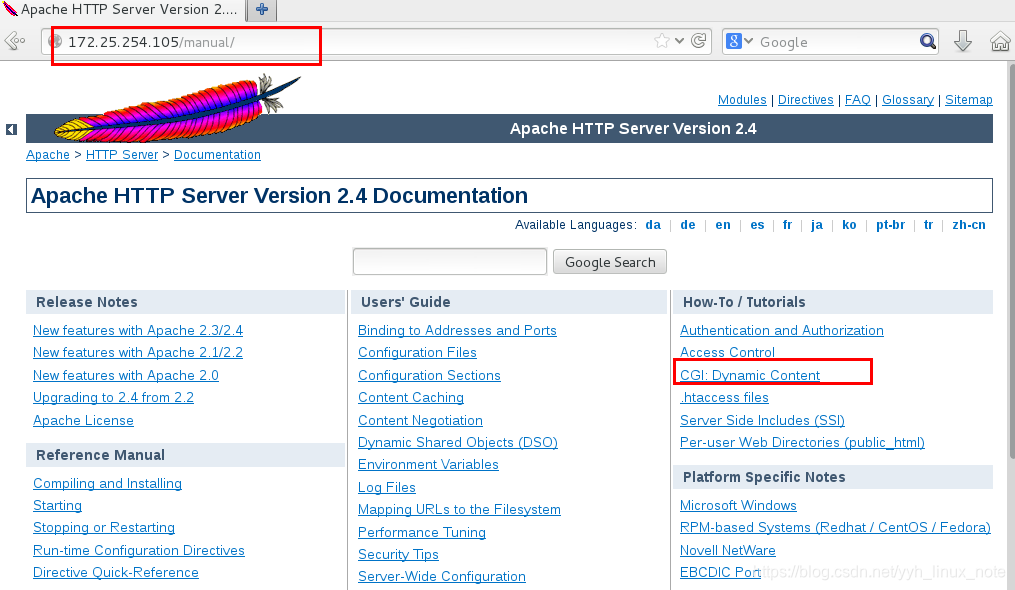
Task: Collapse sidebar with the left arrow icon
Action: click(11, 130)
